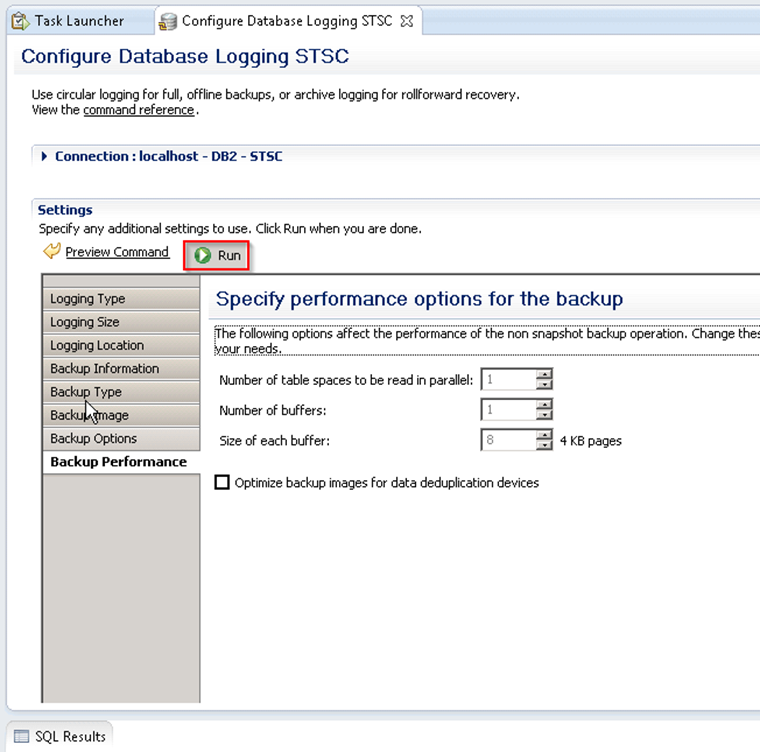Open the command reference link
Viewport: 760px width, 752px height.
[x=138, y=110]
